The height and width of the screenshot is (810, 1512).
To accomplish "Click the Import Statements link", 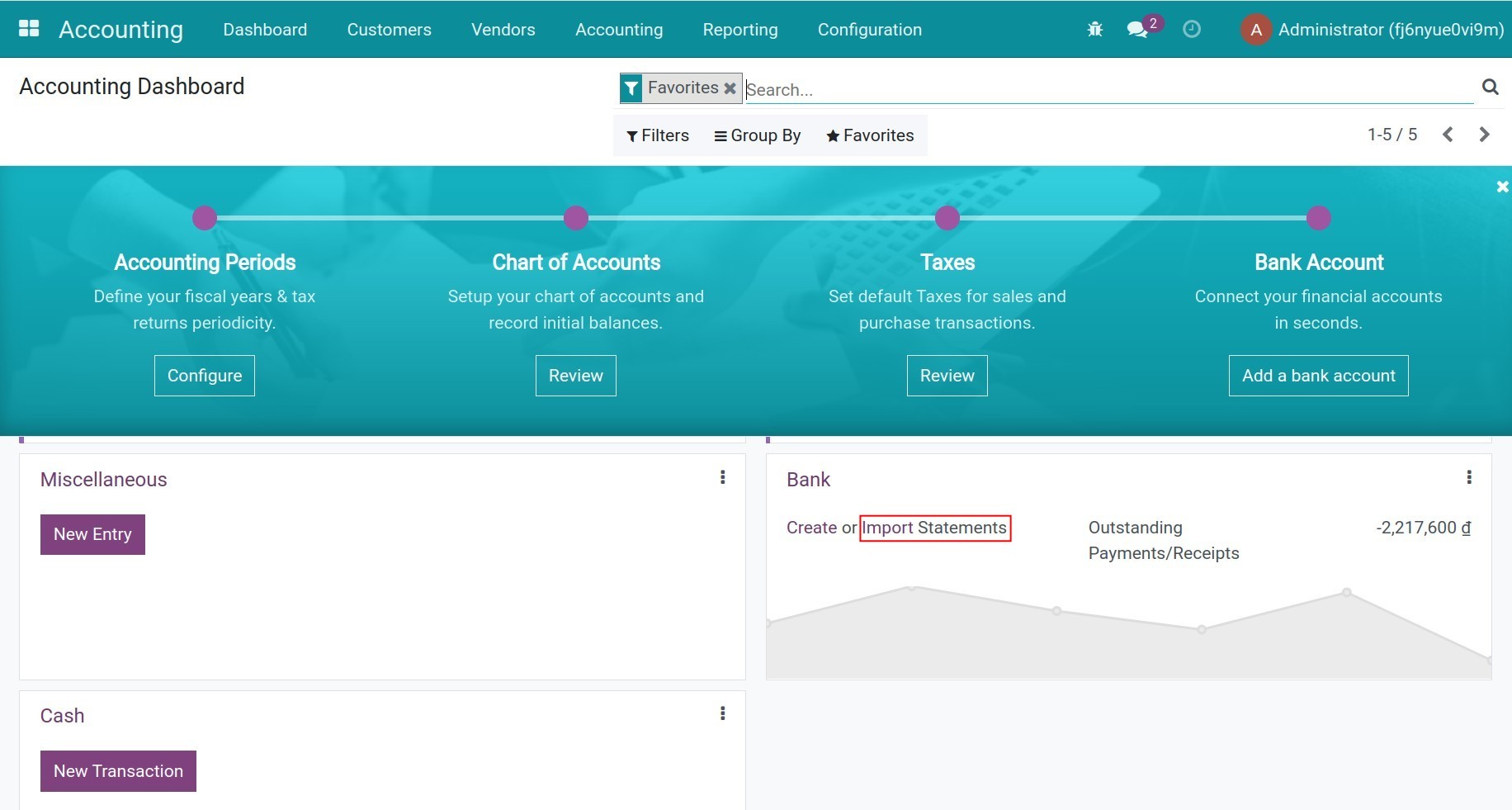I will tap(934, 528).
